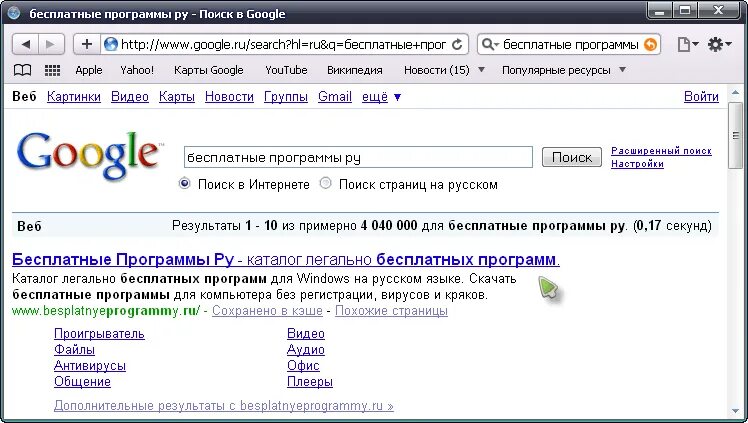
Task: Open the gear settings menu
Action: tap(719, 44)
